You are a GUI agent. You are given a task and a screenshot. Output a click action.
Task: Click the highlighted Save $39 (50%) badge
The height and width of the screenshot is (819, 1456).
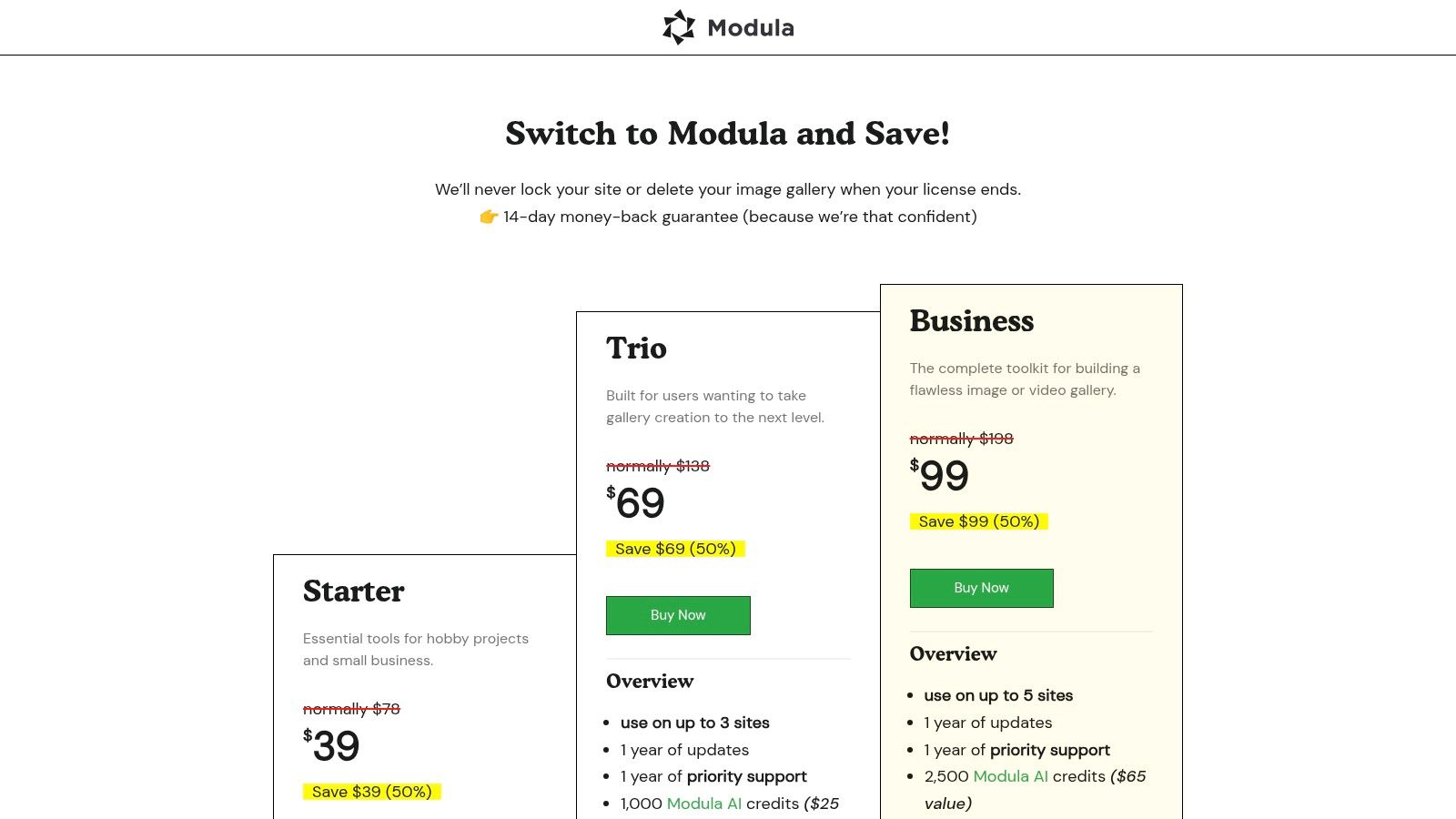point(370,791)
